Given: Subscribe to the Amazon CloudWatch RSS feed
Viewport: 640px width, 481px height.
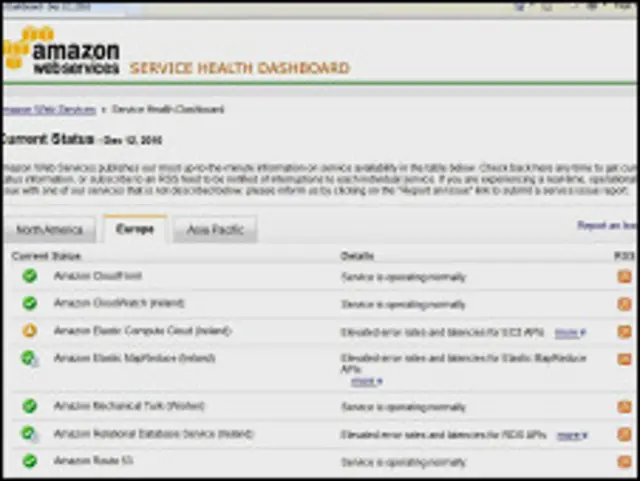Looking at the screenshot, I should tap(624, 304).
